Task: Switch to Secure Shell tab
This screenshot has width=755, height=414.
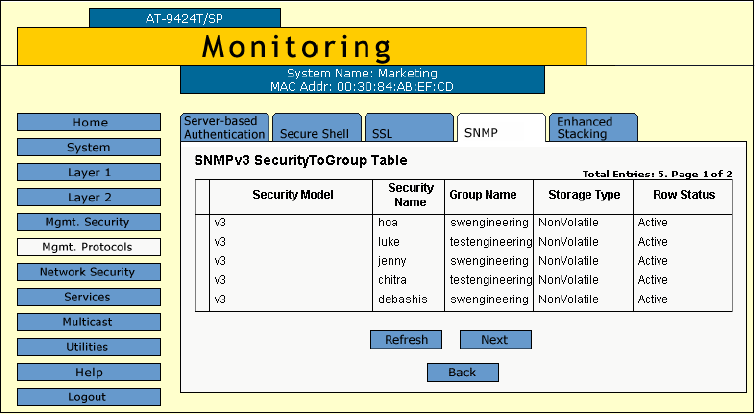Action: tap(317, 128)
